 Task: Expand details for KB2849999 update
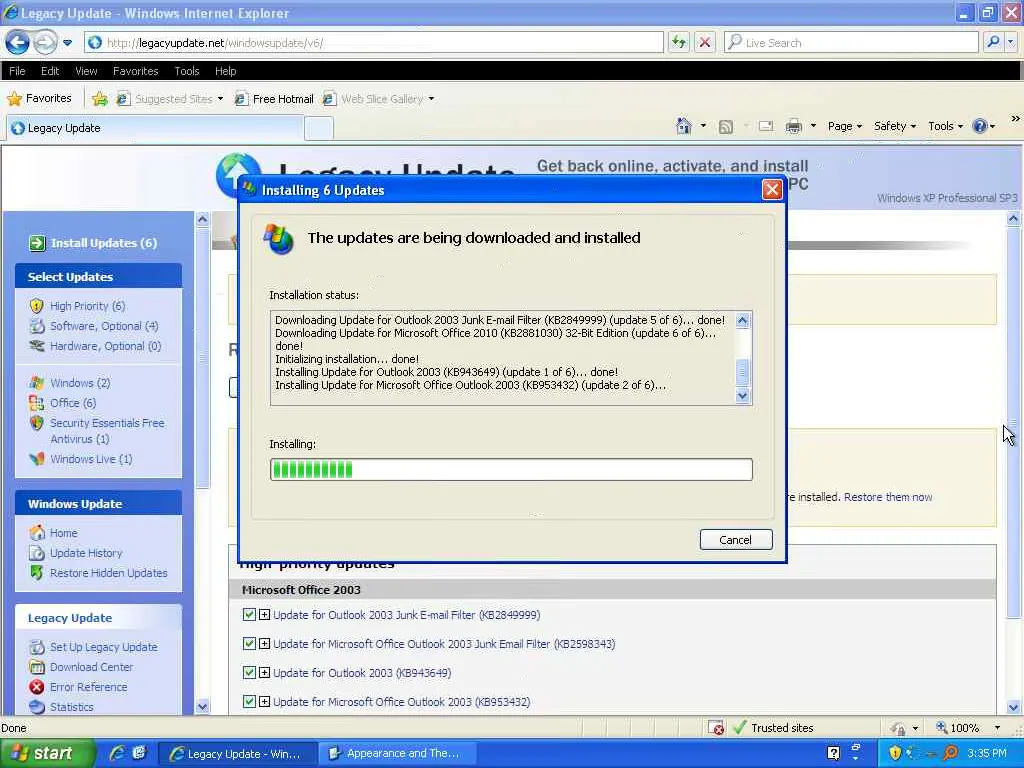264,615
